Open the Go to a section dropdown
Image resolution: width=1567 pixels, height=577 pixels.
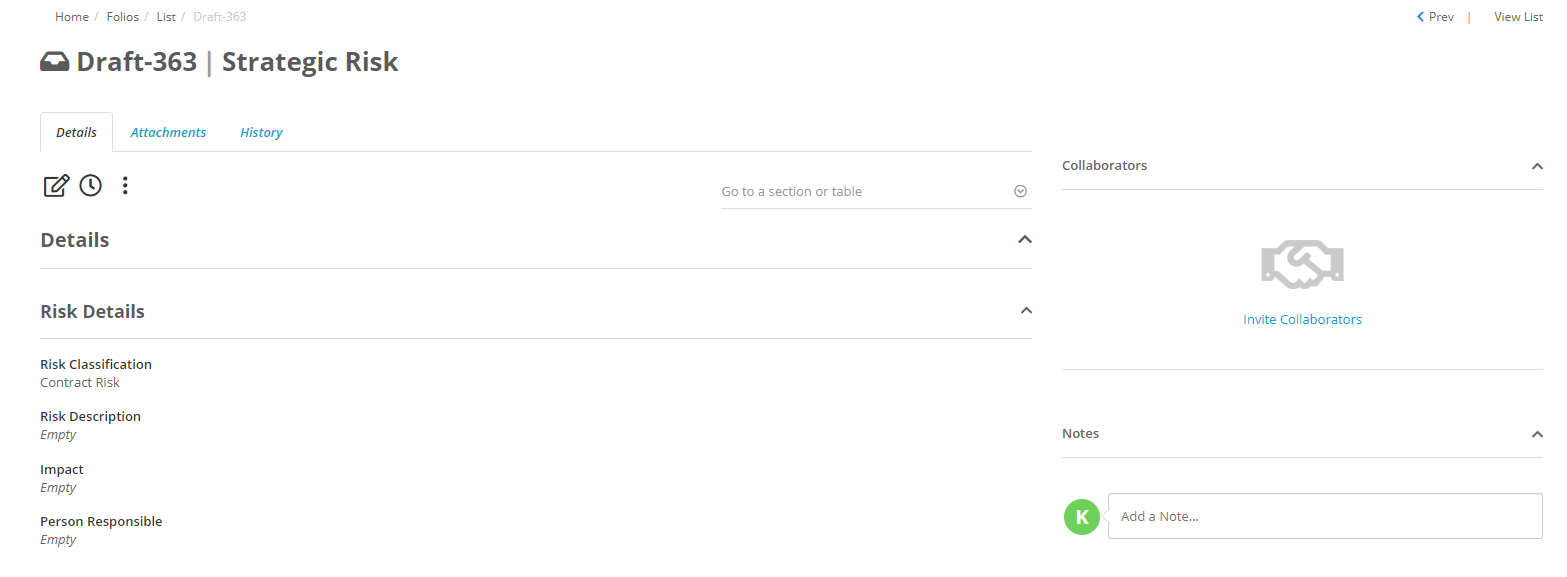point(876,191)
